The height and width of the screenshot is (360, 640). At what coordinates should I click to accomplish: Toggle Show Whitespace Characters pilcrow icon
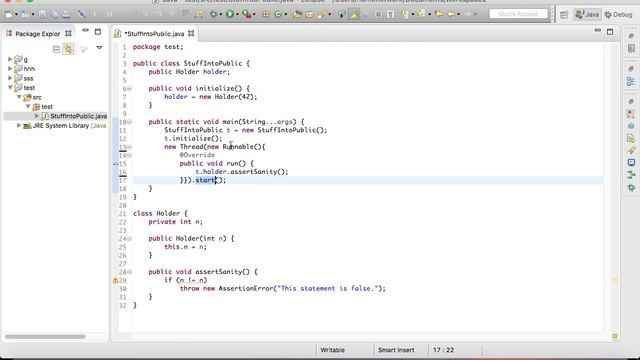click(391, 14)
